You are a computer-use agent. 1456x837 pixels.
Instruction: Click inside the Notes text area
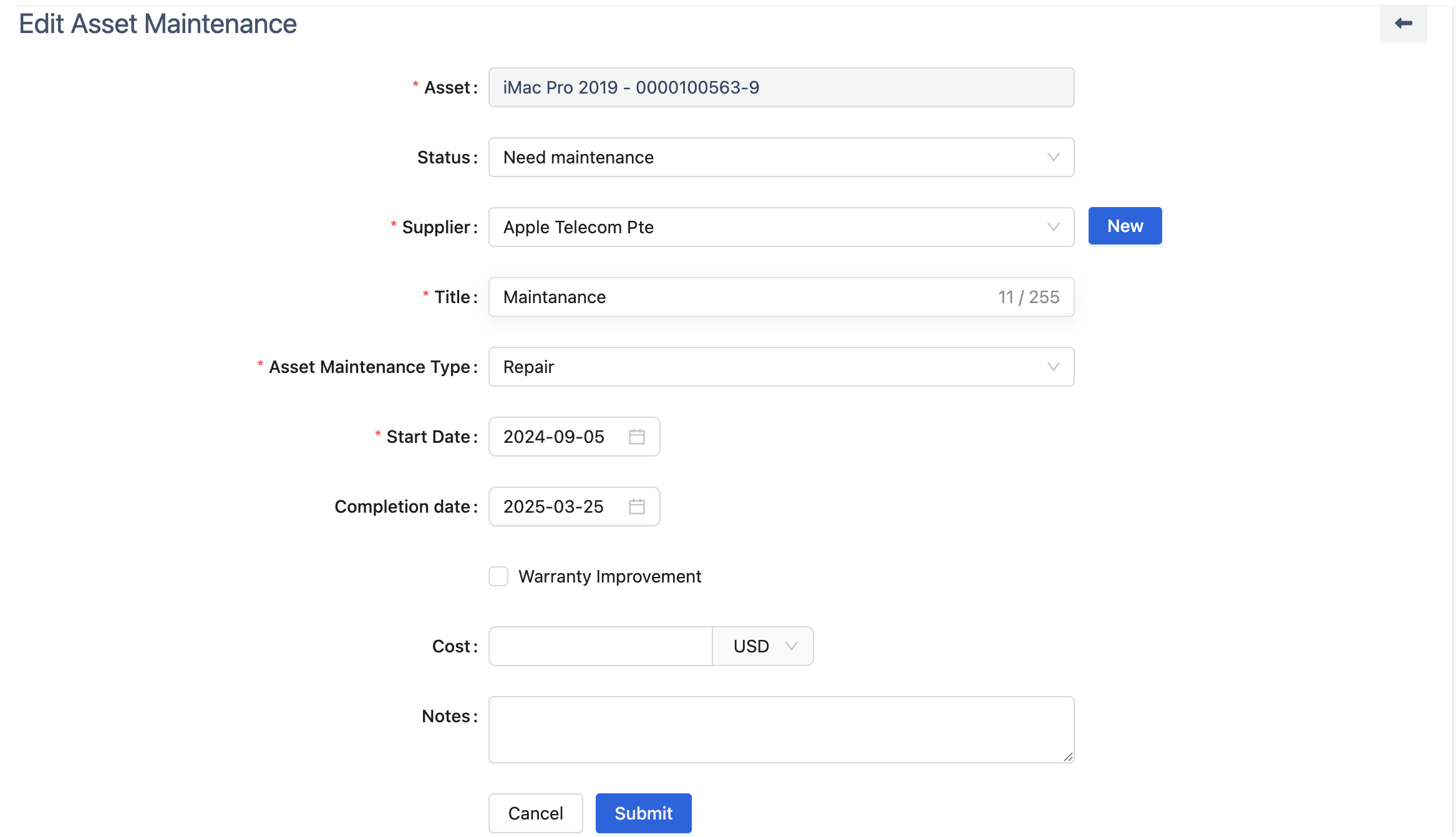[x=781, y=730]
